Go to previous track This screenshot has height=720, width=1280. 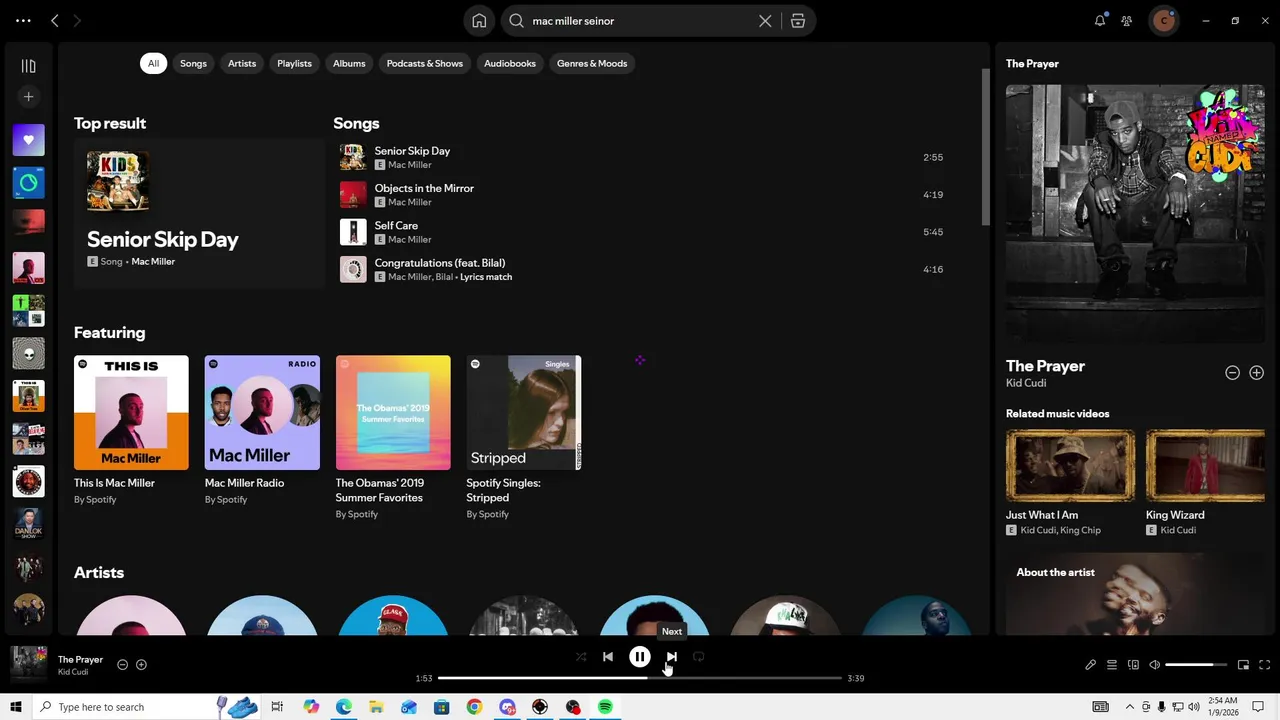pyautogui.click(x=608, y=657)
